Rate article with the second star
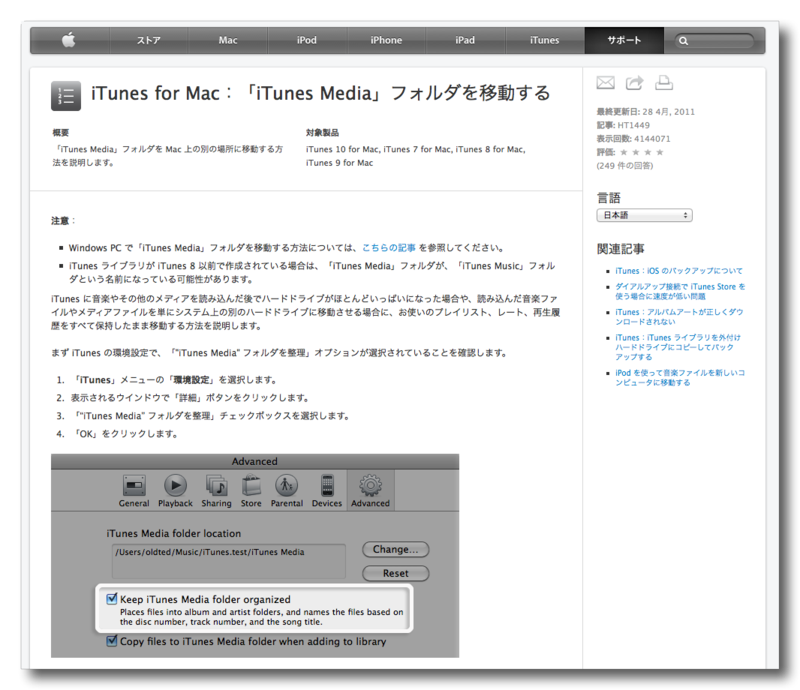The height and width of the screenshot is (690, 800). point(636,152)
